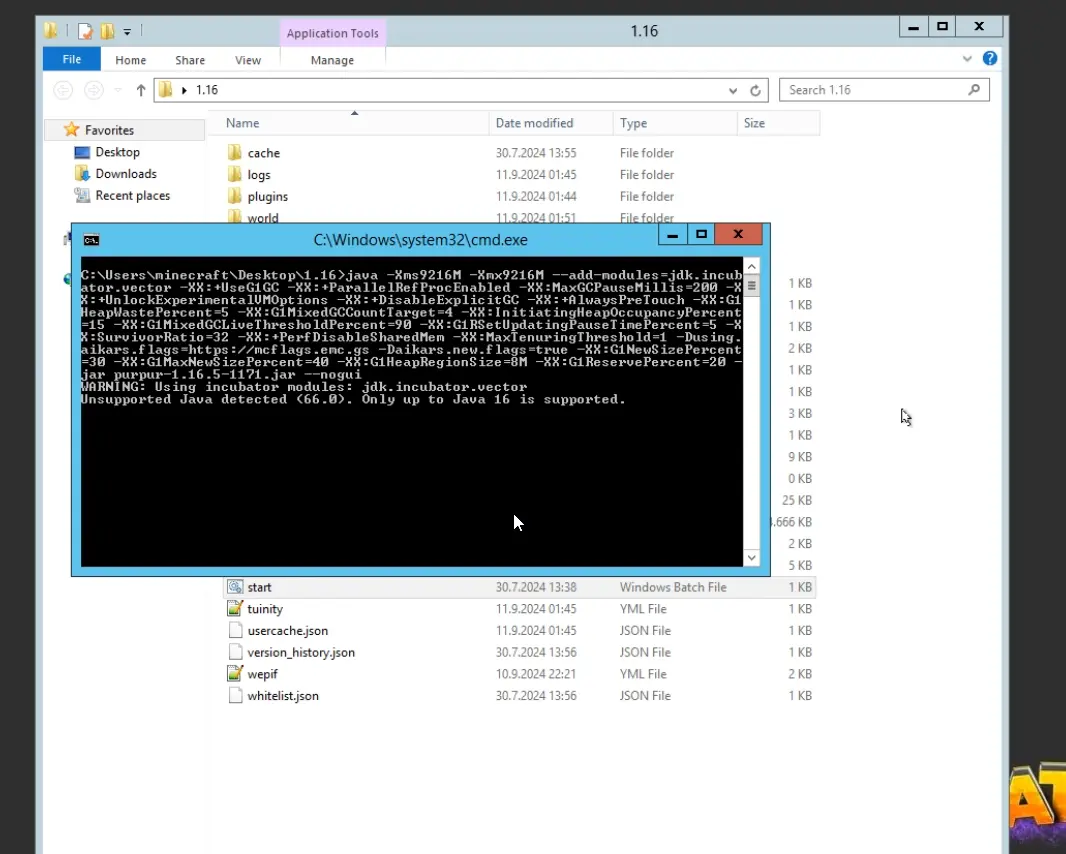Select the tuinity YML file icon
Screen dimensions: 1066x854
tap(235, 609)
